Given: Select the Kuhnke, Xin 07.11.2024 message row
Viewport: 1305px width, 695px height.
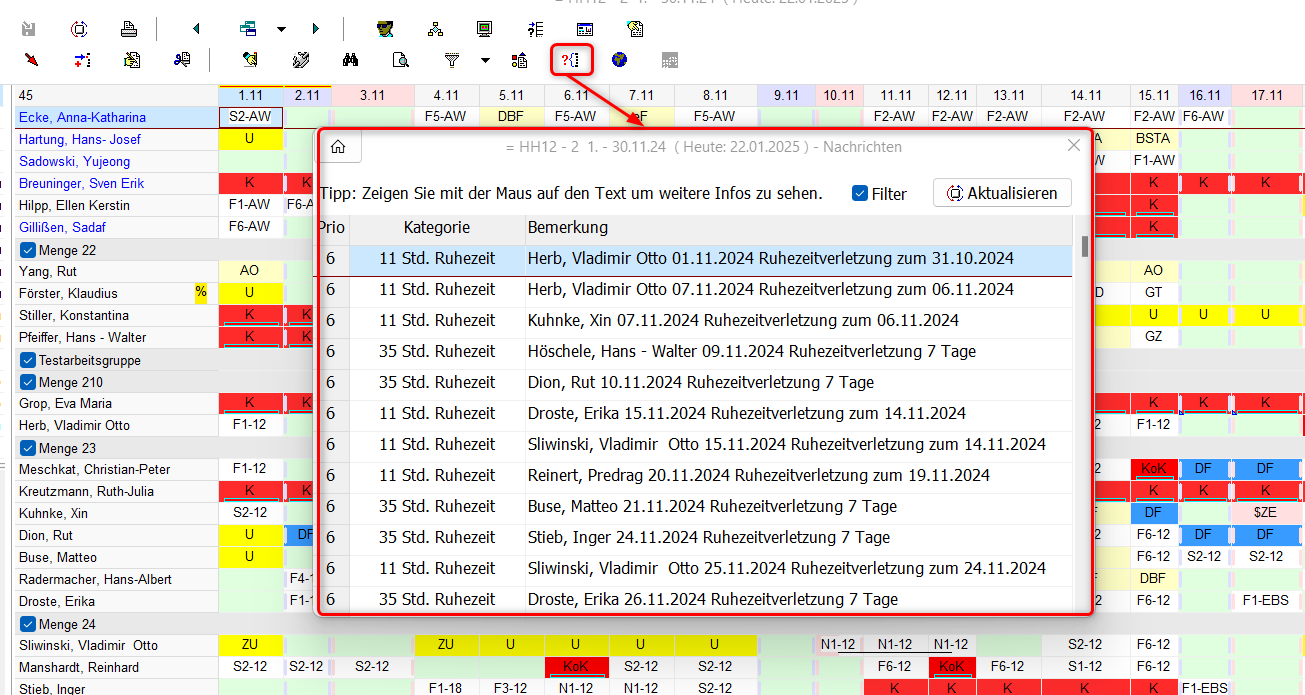Looking at the screenshot, I should [x=743, y=321].
